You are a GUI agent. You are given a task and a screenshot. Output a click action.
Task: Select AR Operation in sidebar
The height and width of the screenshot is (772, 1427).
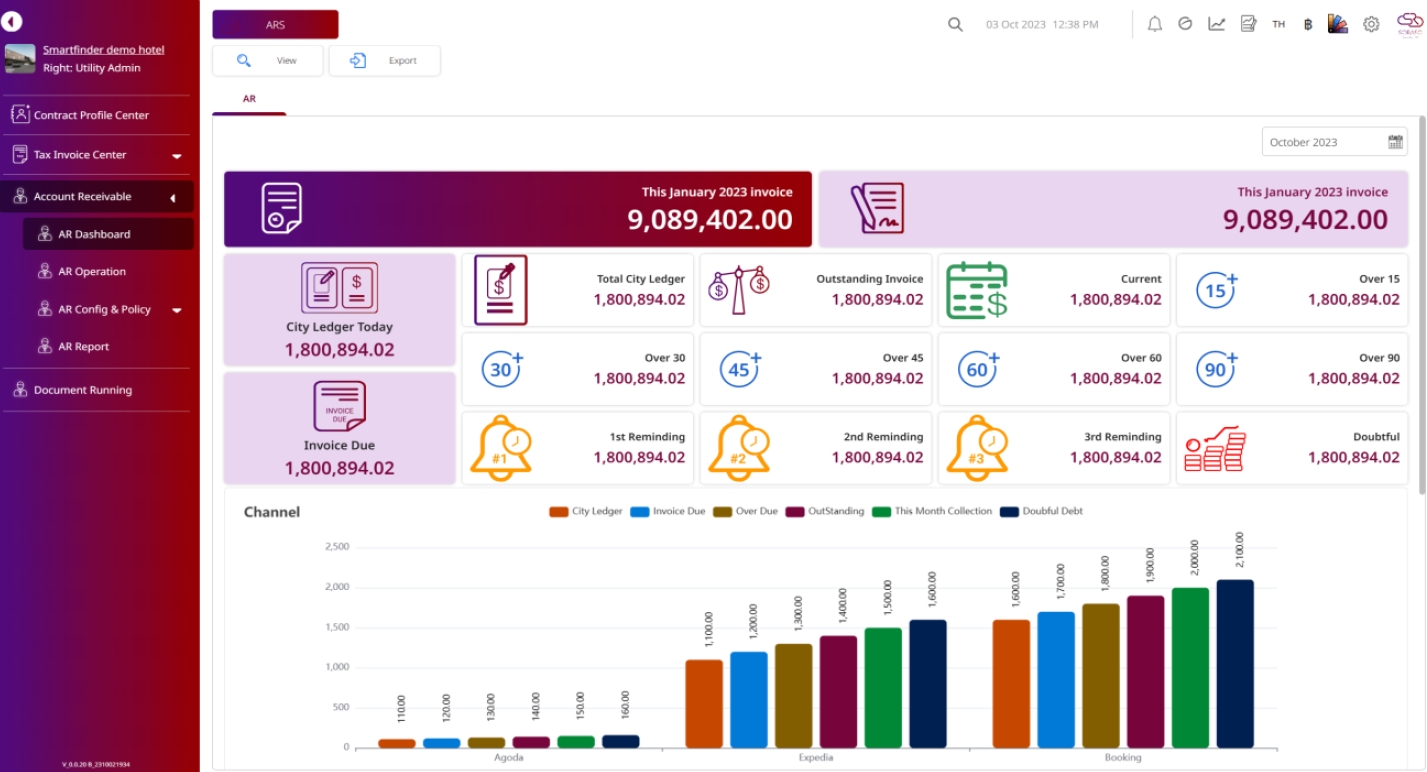coord(92,272)
